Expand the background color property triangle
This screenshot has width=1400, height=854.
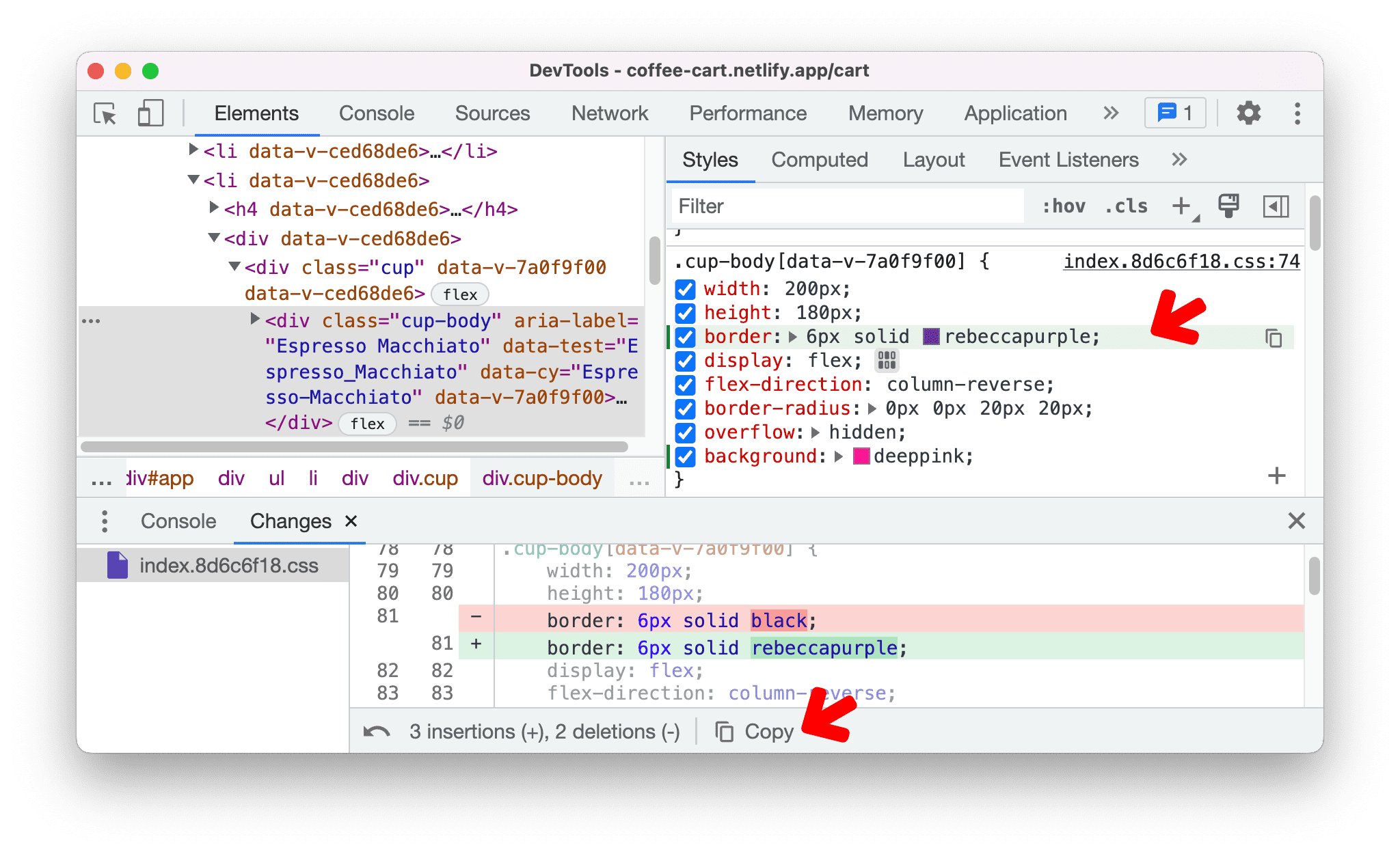840,458
